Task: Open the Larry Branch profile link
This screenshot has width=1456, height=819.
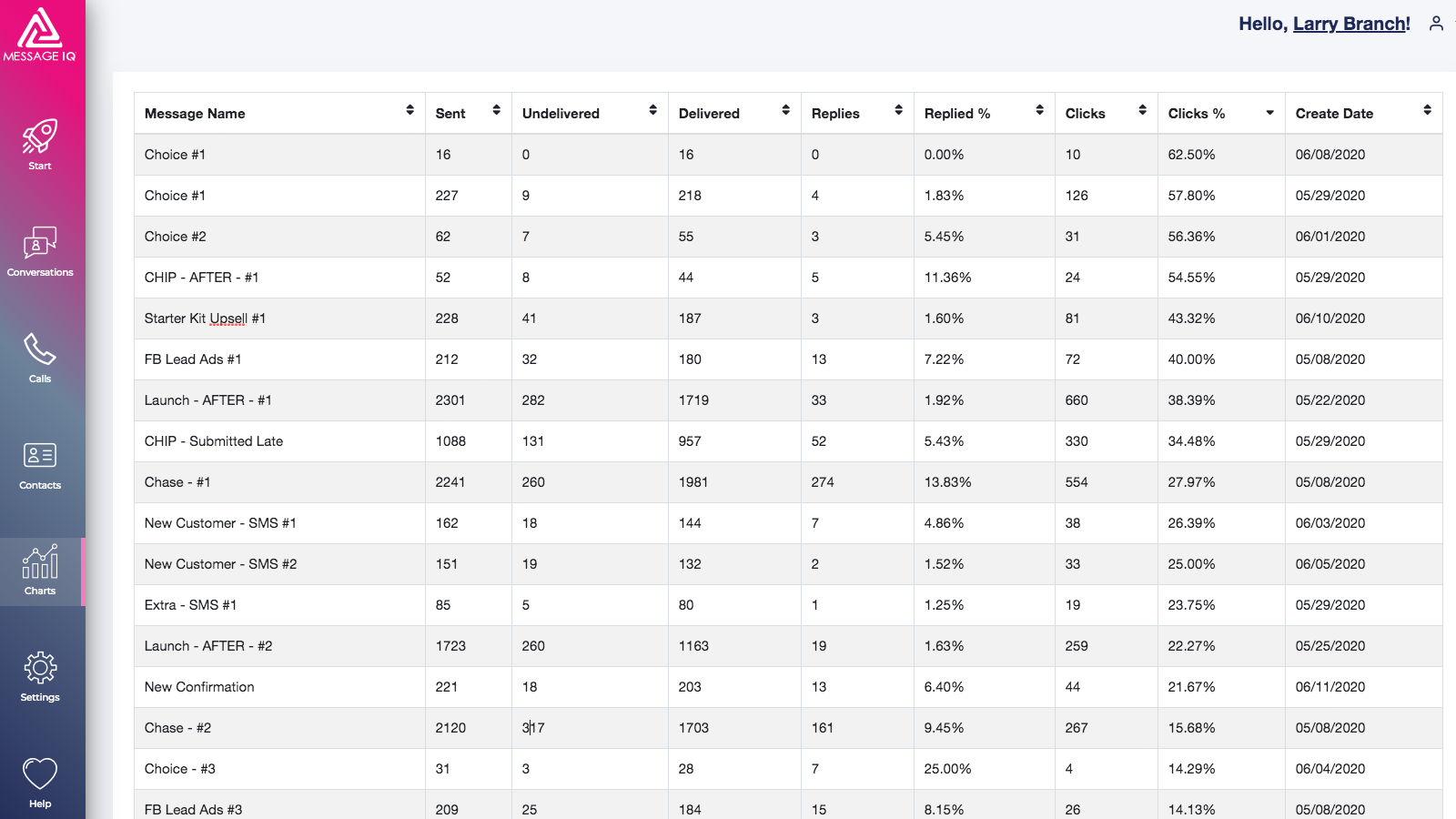Action: point(1351,24)
